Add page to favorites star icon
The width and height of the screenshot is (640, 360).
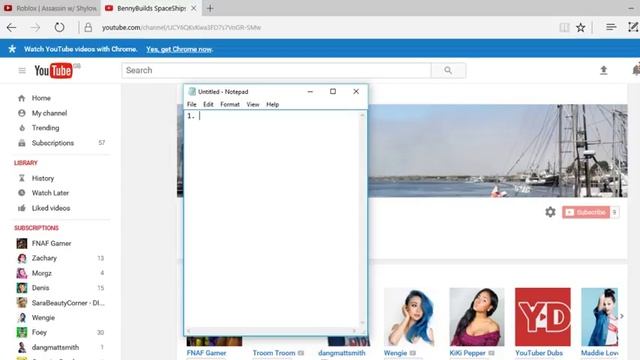[x=580, y=27]
